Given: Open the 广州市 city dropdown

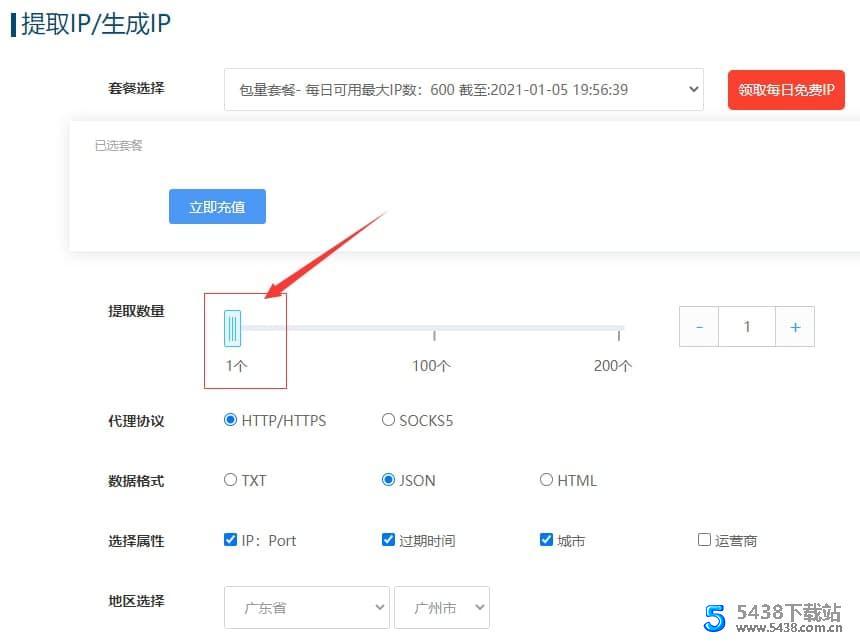Looking at the screenshot, I should tap(442, 607).
